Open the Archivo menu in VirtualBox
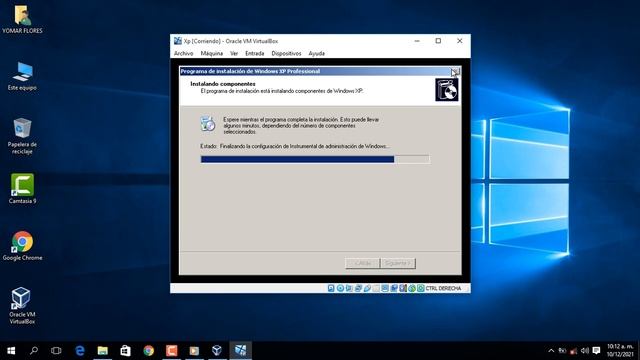The width and height of the screenshot is (640, 360). click(183, 53)
